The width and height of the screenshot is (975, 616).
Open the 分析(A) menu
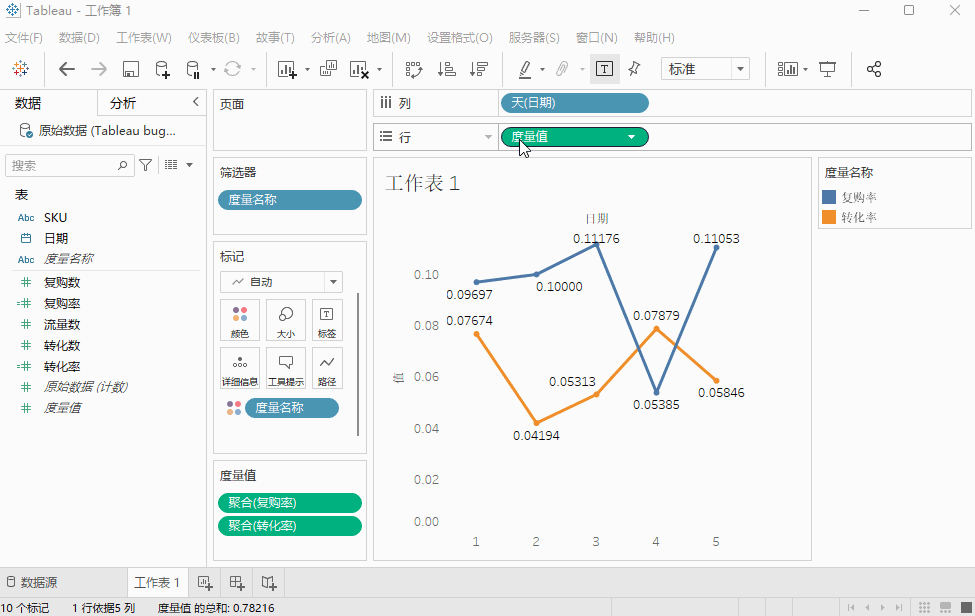coord(331,38)
